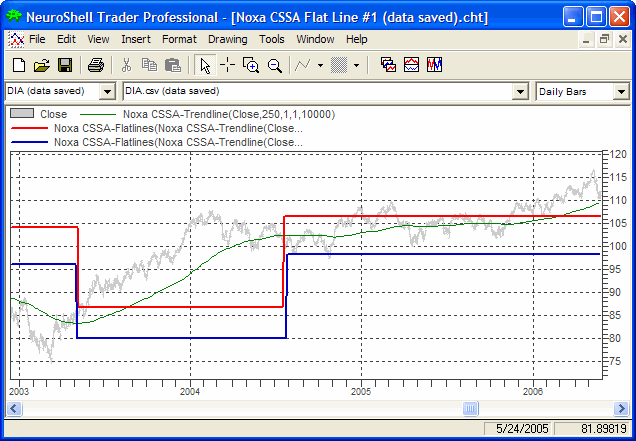This screenshot has height=441, width=636.
Task: Activate the crosshair tool
Action: click(228, 65)
